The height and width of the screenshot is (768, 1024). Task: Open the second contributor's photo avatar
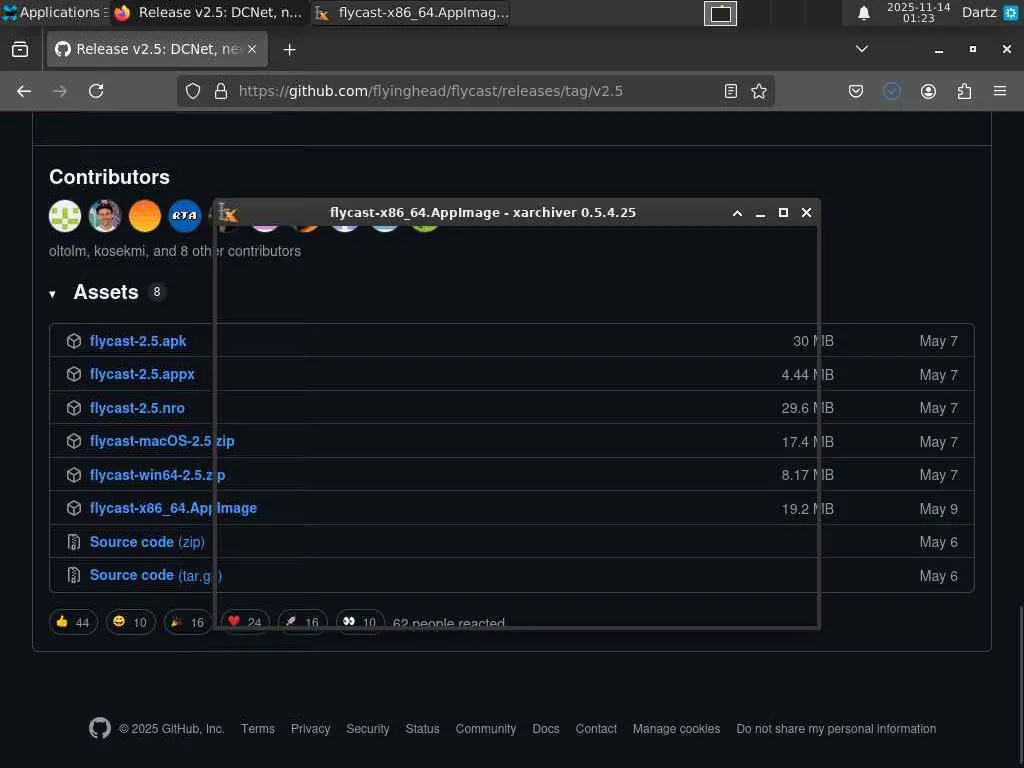pyautogui.click(x=104, y=216)
